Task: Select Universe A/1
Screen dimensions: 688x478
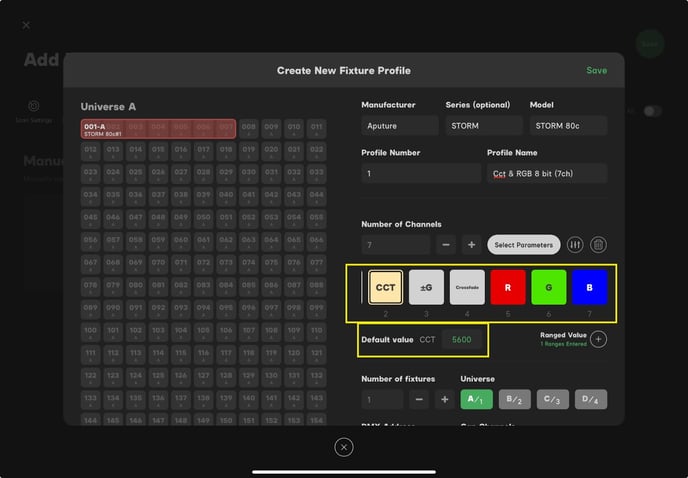Action: [476, 399]
